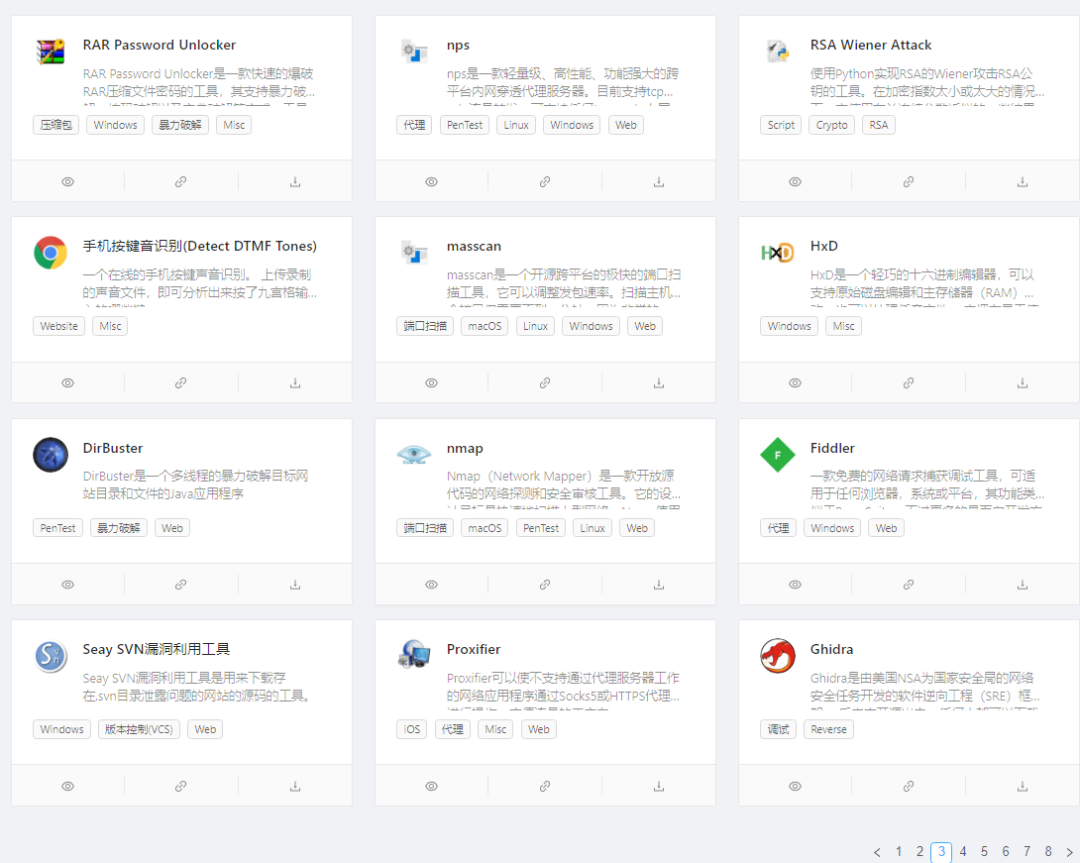
Task: Download RSA Wiener Attack script
Action: click(x=1022, y=182)
